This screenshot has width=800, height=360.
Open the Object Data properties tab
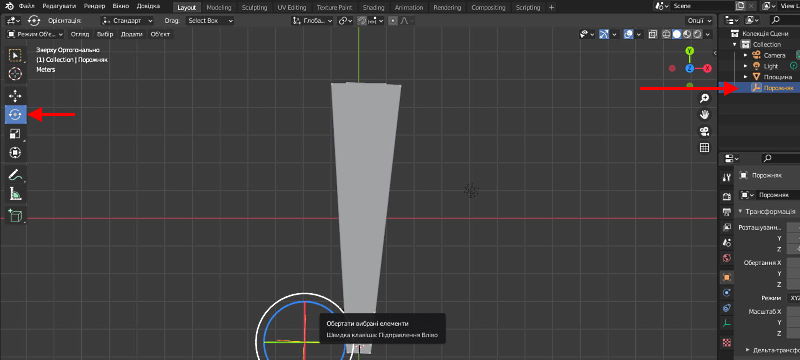(727, 324)
